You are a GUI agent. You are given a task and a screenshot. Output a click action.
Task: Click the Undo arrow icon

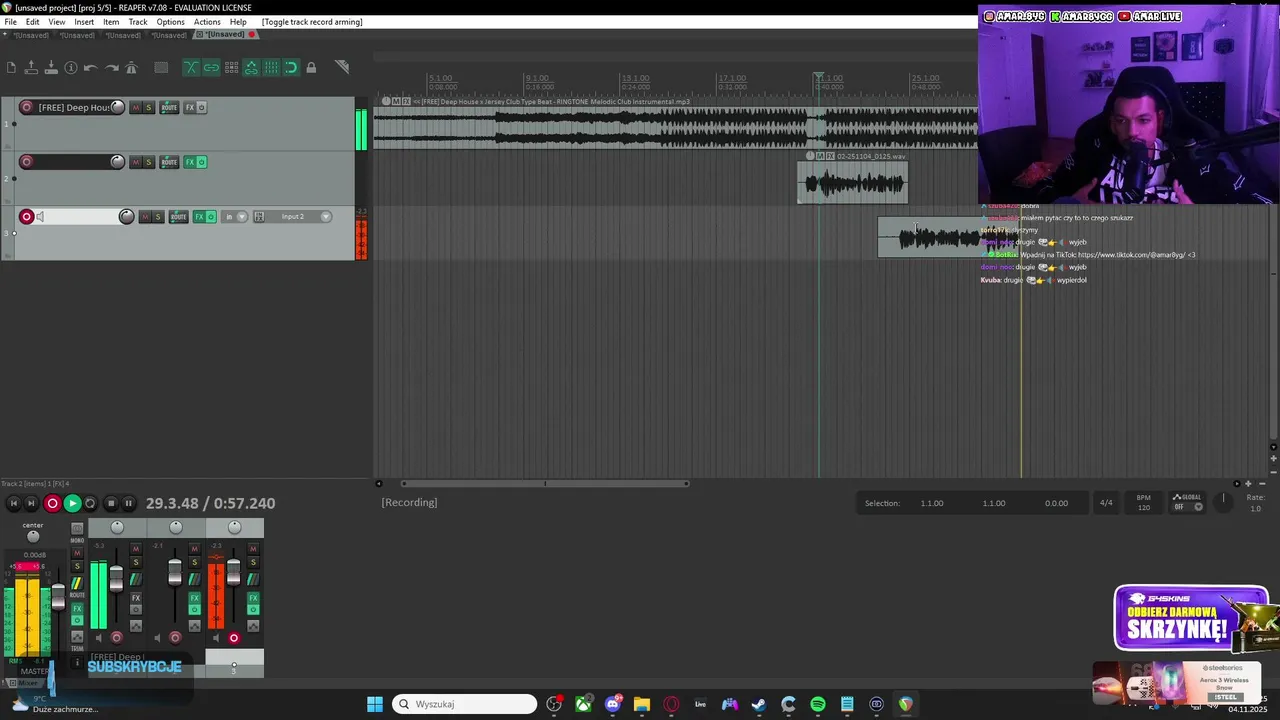click(91, 68)
